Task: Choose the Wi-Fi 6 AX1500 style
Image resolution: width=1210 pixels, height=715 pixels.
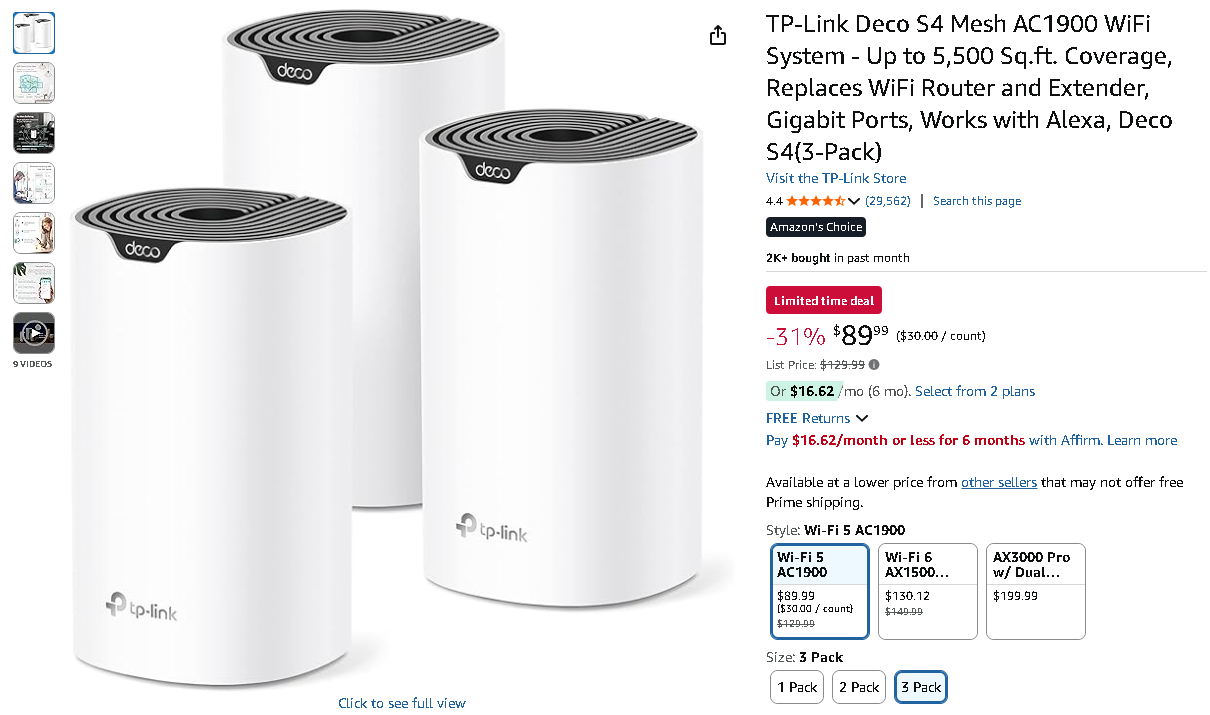Action: (x=927, y=591)
